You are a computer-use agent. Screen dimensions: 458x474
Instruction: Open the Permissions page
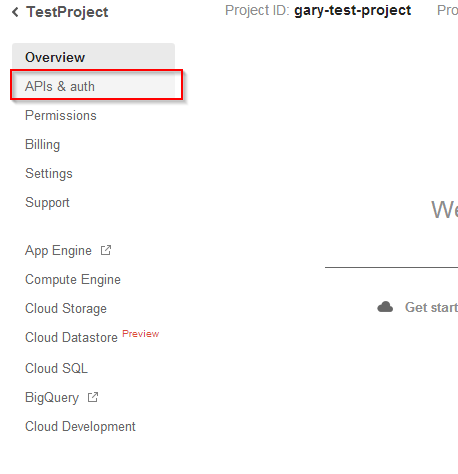[x=61, y=115]
